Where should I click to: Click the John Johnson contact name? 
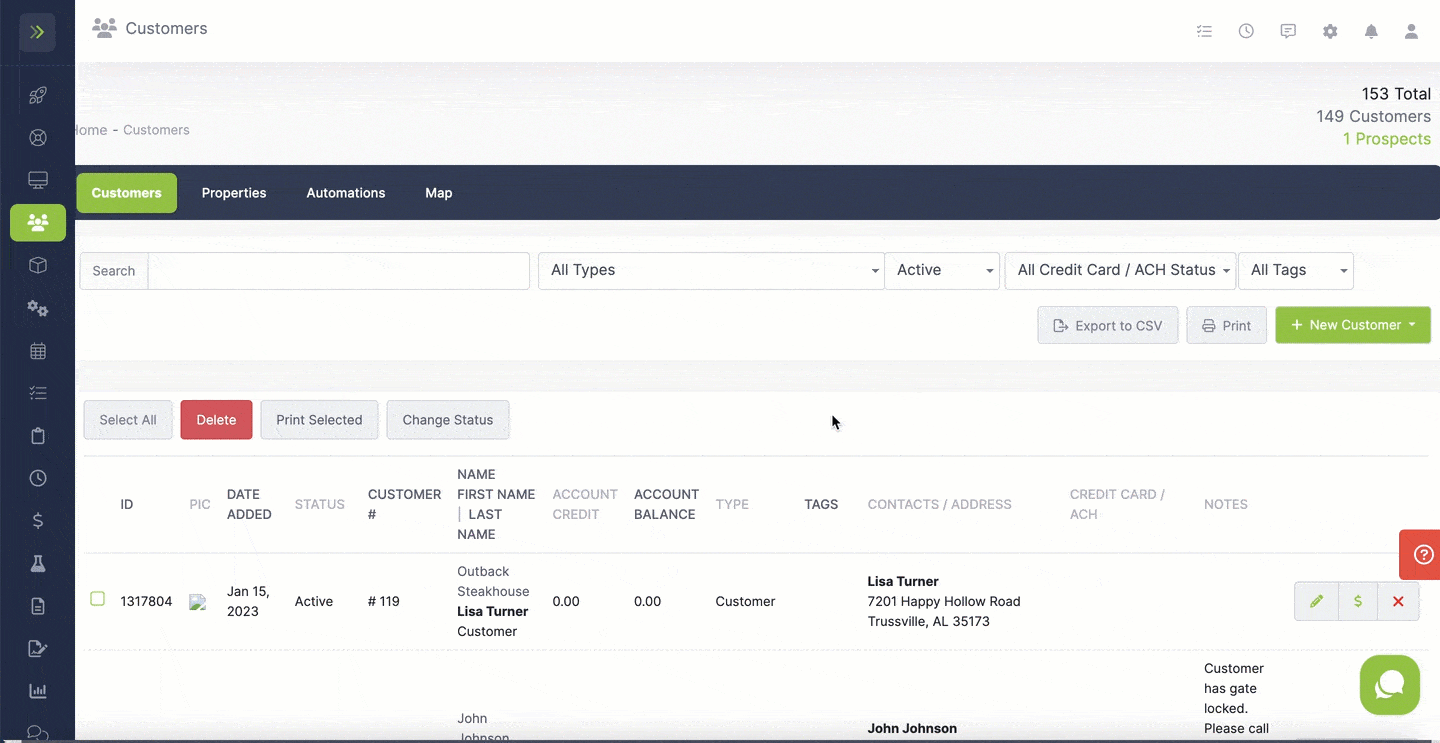click(x=912, y=728)
